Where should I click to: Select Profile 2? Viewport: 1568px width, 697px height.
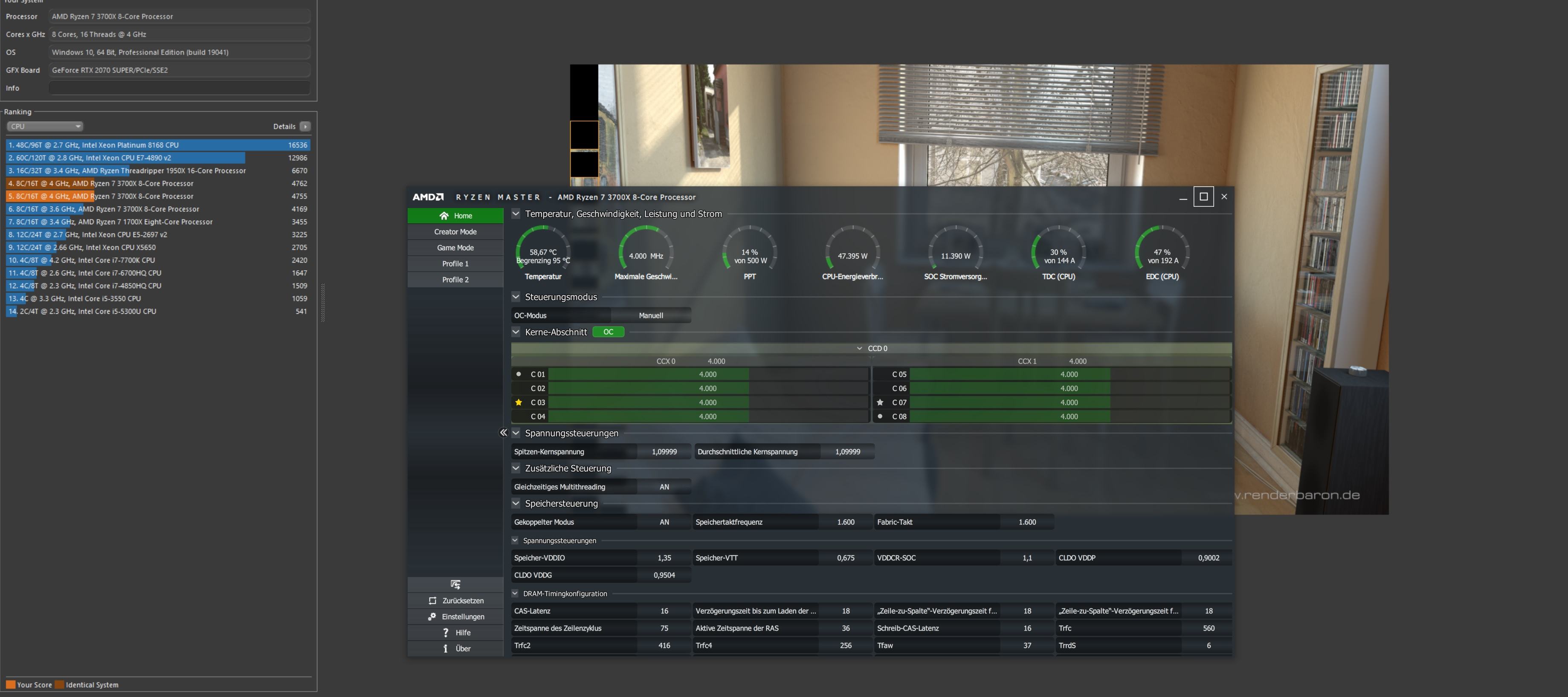point(455,279)
